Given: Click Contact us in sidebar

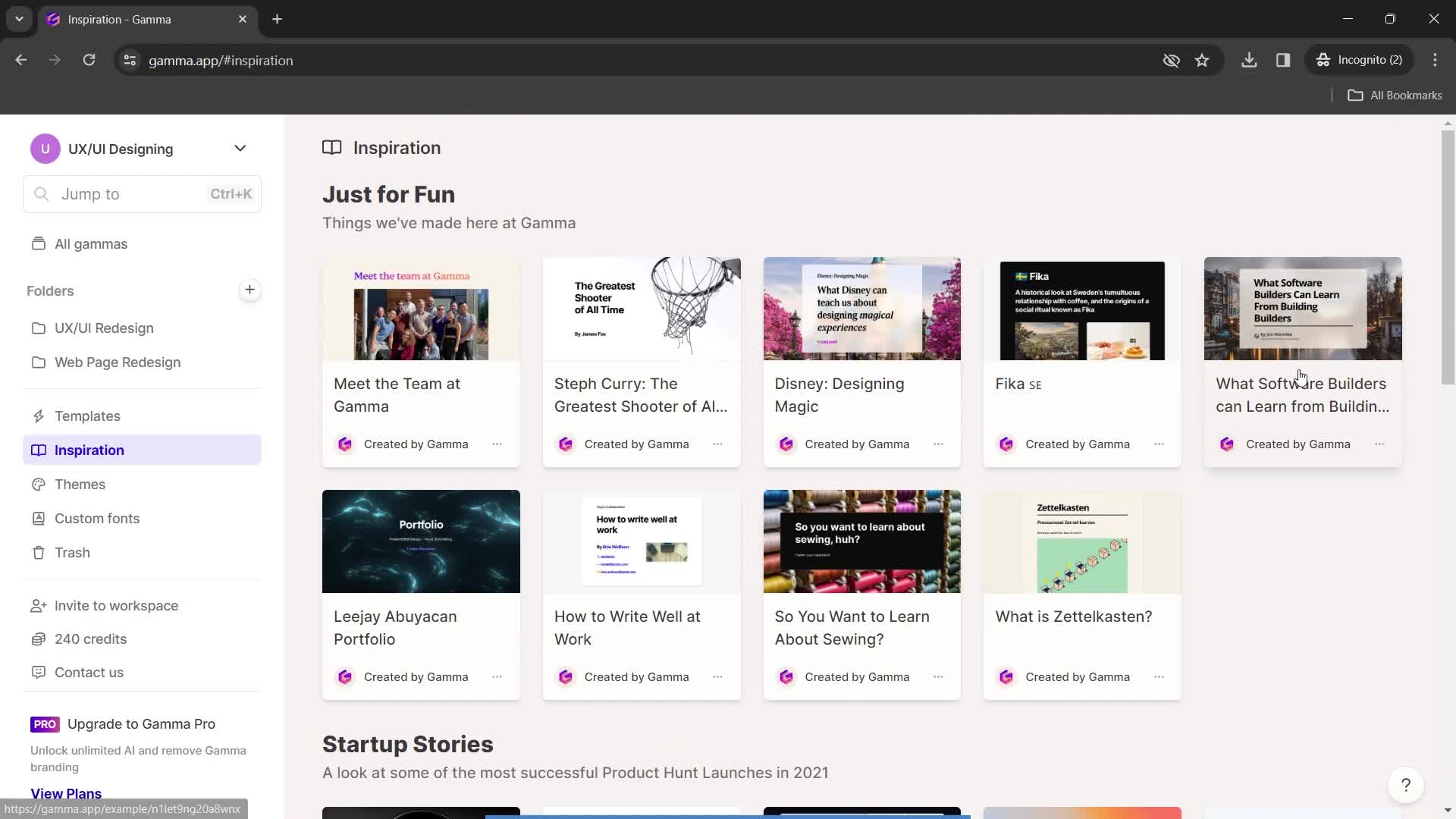Looking at the screenshot, I should click(x=143, y=673).
